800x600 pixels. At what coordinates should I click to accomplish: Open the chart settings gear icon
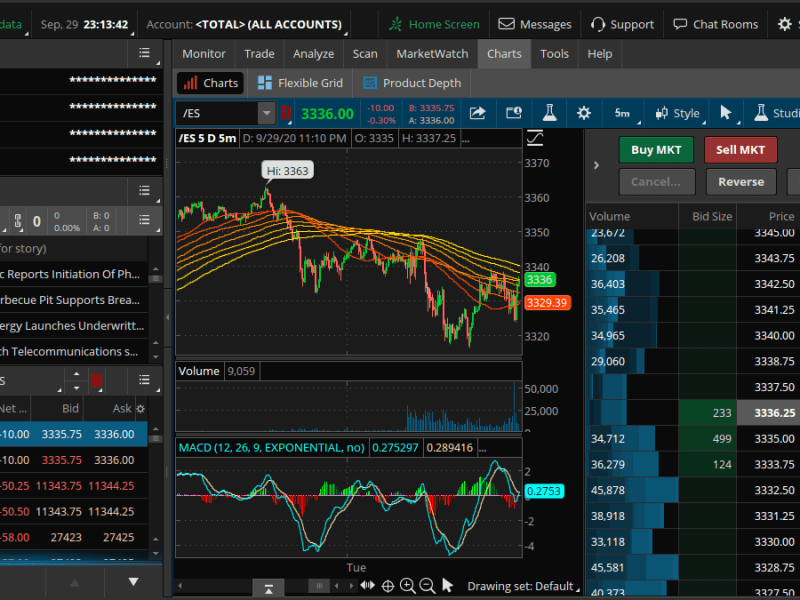coord(584,114)
